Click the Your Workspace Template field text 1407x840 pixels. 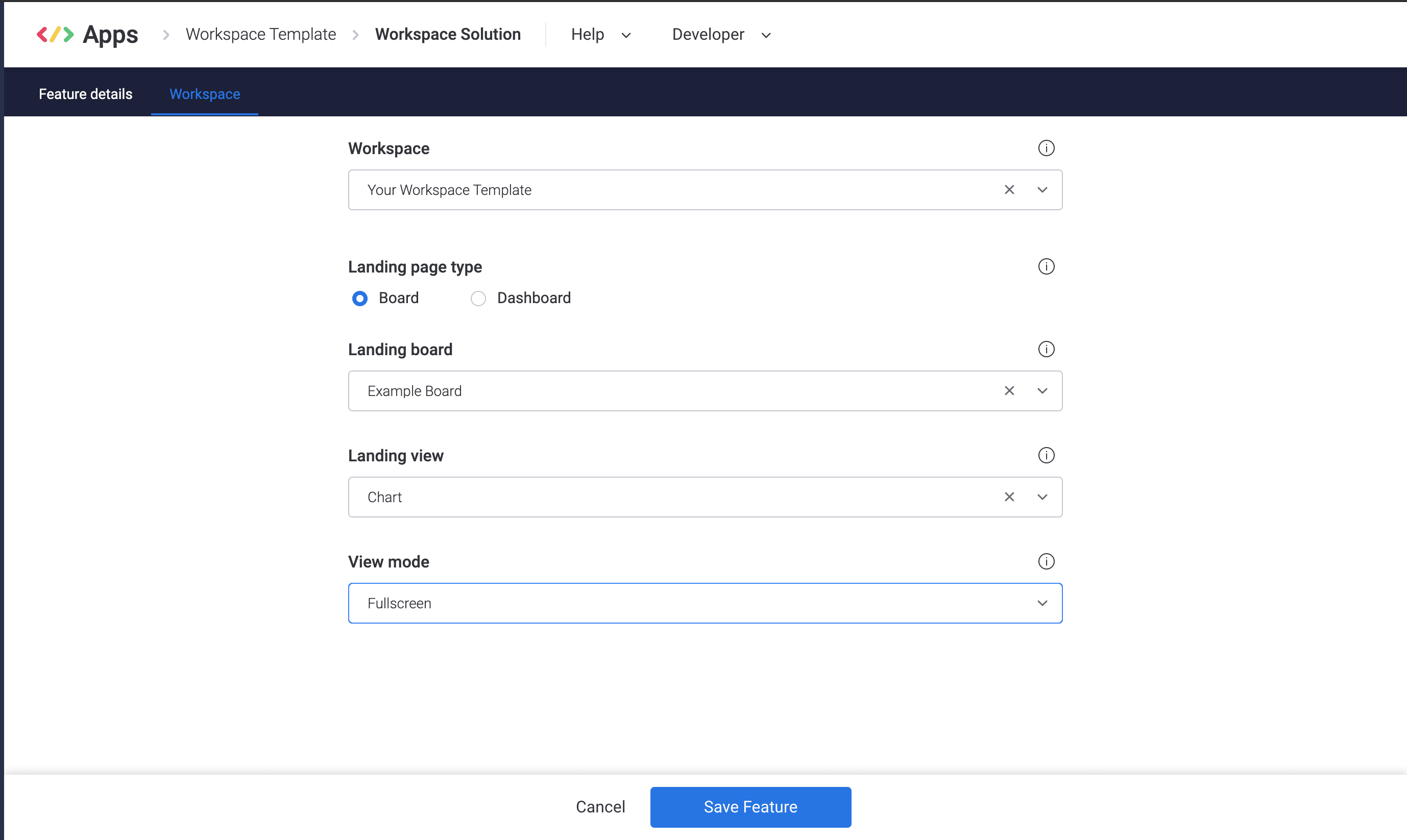pyautogui.click(x=450, y=190)
